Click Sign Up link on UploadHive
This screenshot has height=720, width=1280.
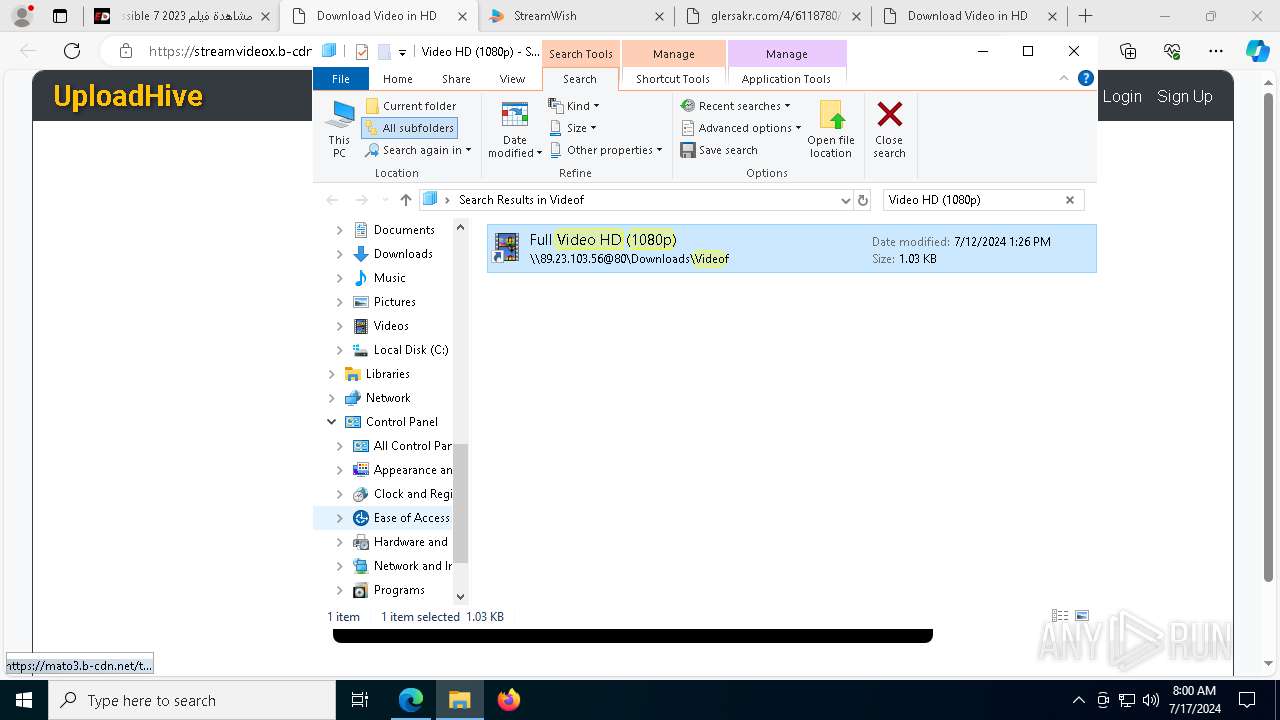point(1185,96)
